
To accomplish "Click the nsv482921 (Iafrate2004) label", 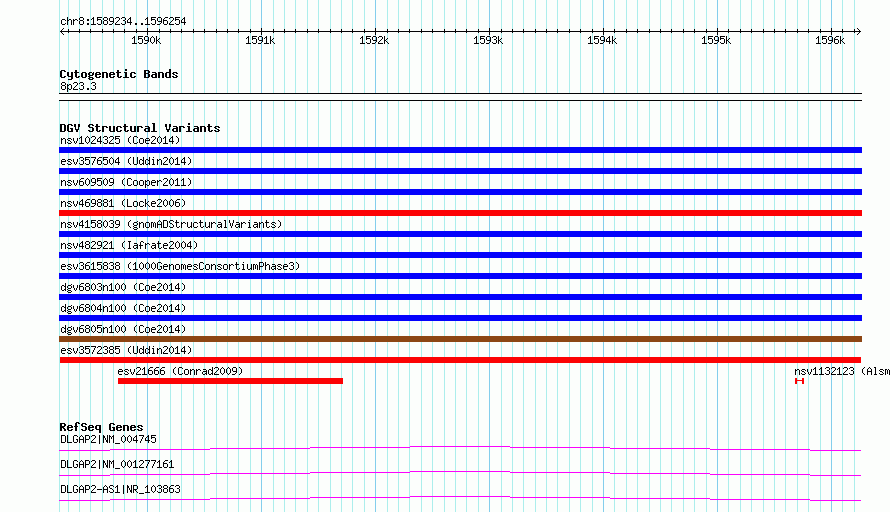I will coord(129,245).
